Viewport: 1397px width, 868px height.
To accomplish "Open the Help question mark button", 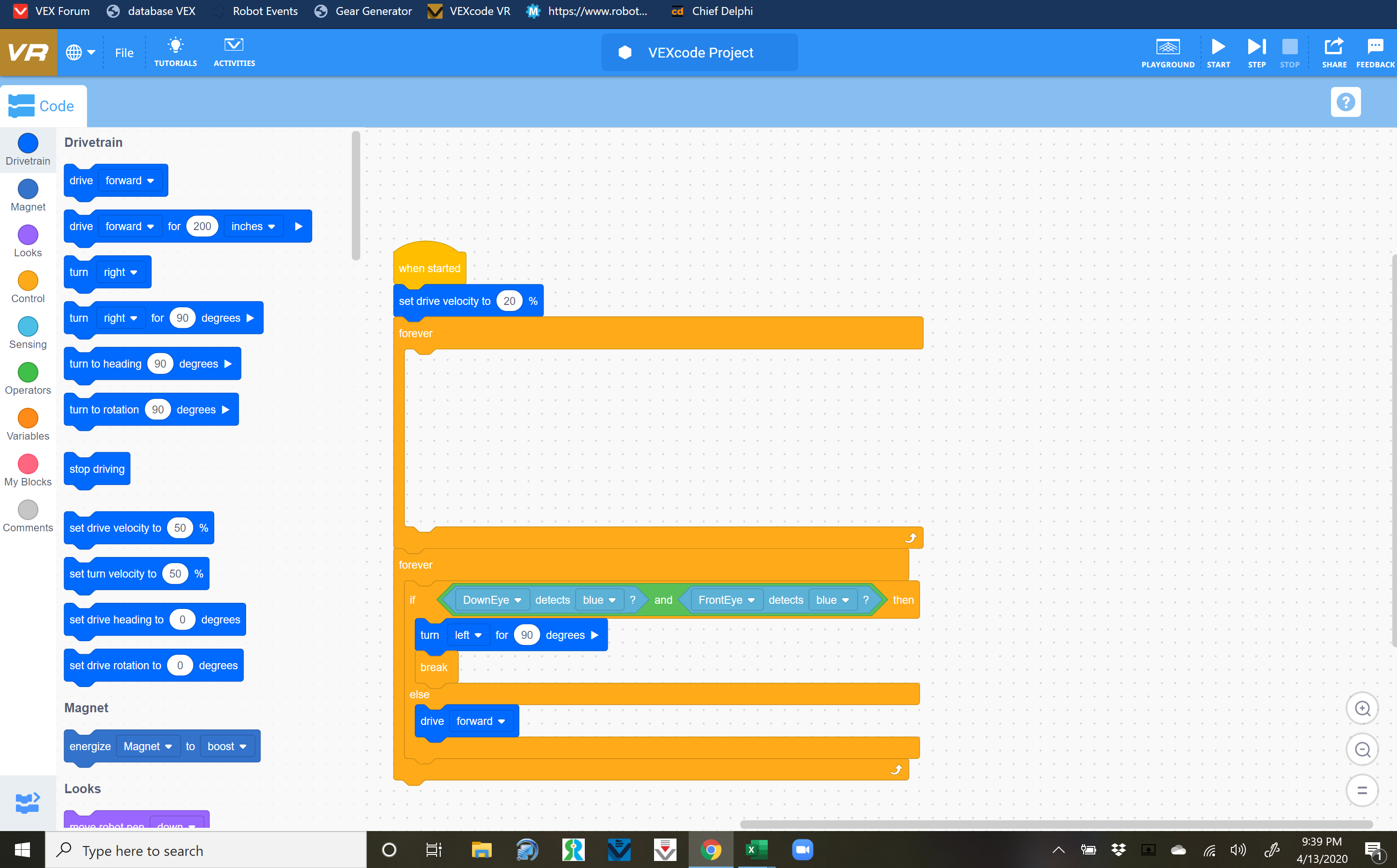I will point(1346,102).
